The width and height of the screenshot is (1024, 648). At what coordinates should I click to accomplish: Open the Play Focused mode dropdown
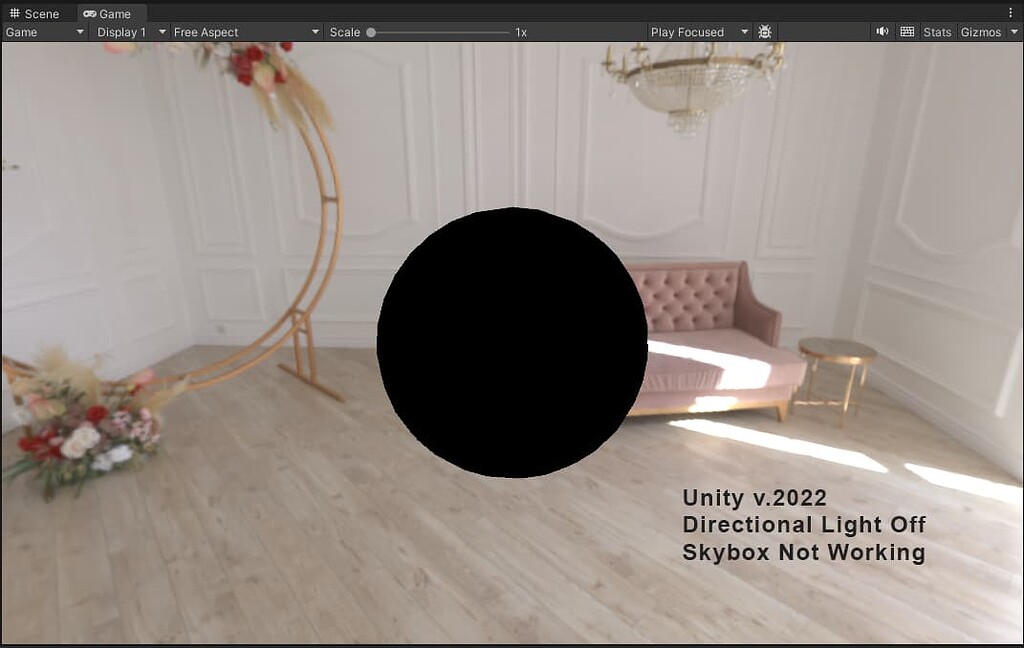697,31
